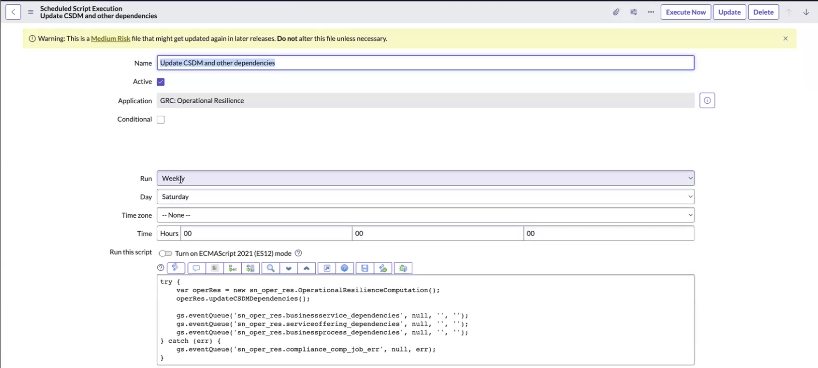Toggle the syntax editor in script toolbar
Viewport: 818px width, 368px height.
pos(176,268)
